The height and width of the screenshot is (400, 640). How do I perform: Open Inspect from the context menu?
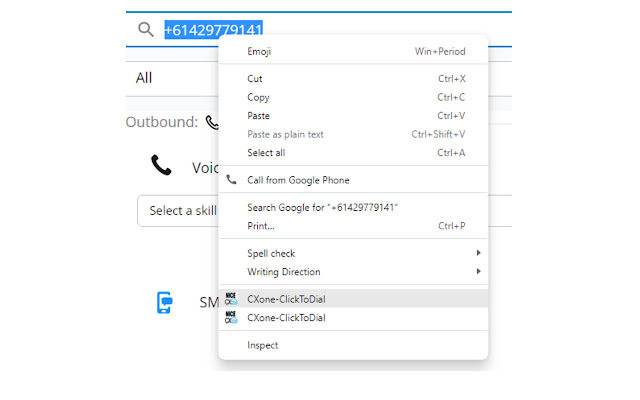coord(263,346)
